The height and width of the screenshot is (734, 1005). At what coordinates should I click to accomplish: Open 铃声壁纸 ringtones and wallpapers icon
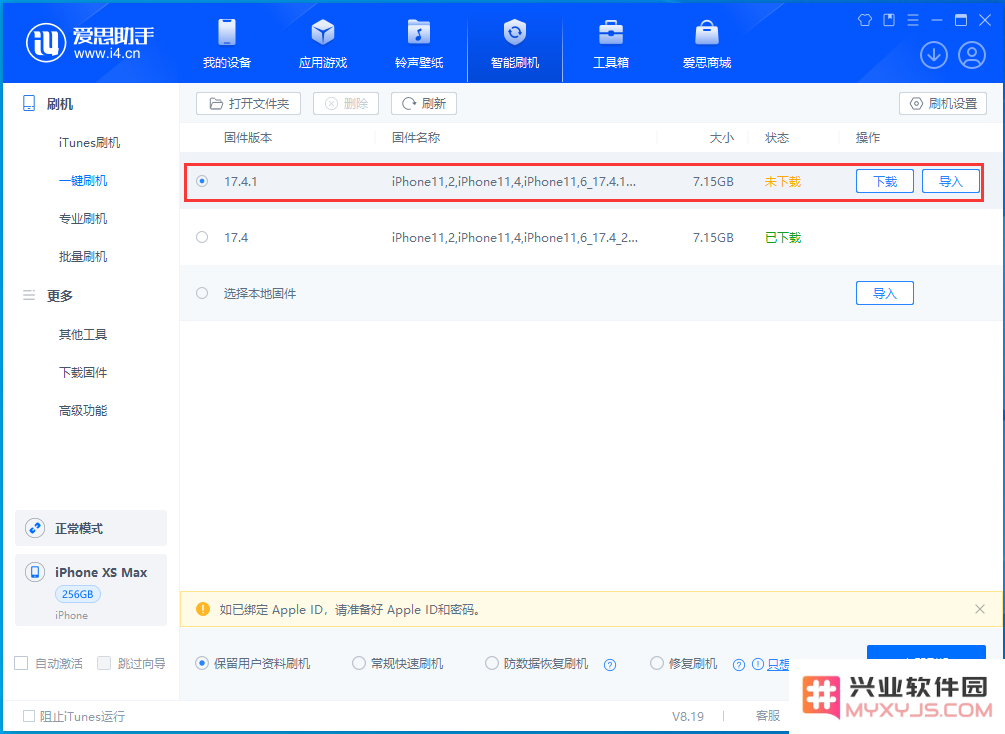[x=419, y=33]
